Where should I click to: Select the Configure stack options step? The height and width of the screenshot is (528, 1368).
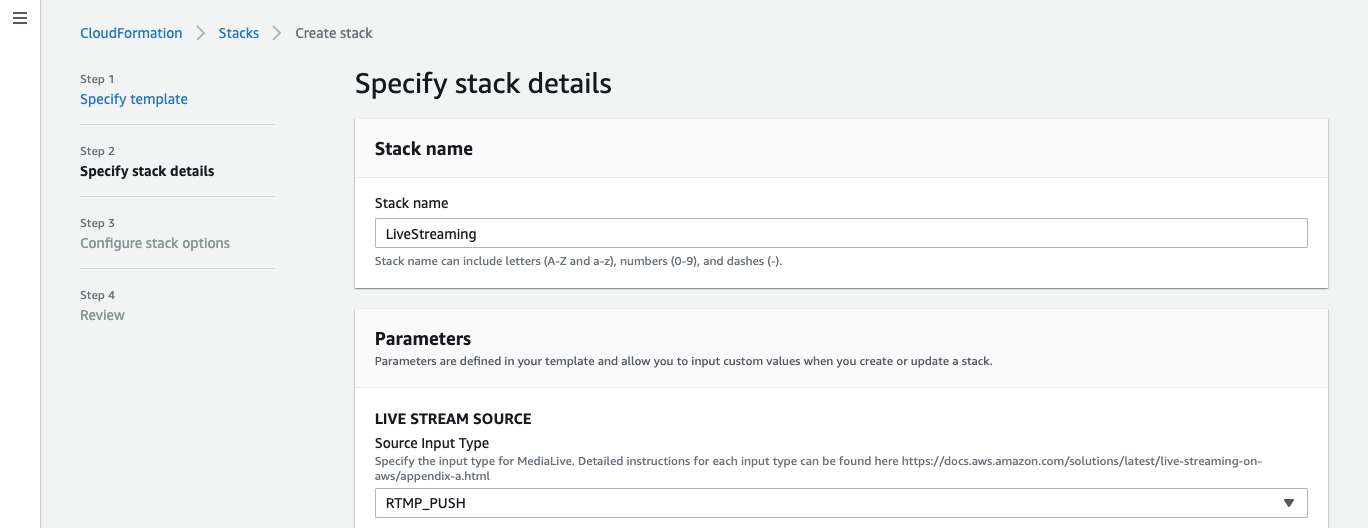coord(155,243)
